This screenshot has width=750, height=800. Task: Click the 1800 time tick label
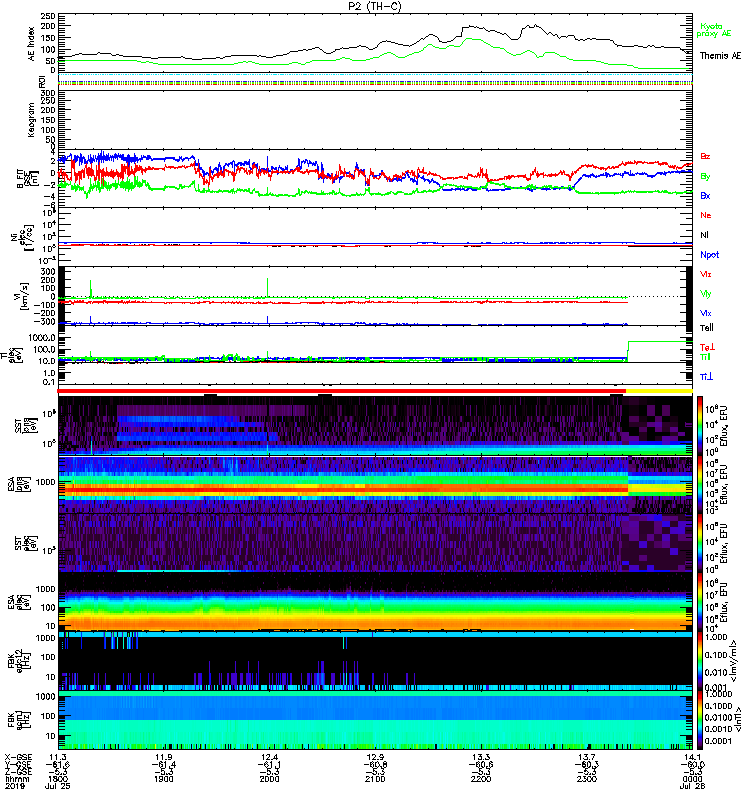coord(58,779)
